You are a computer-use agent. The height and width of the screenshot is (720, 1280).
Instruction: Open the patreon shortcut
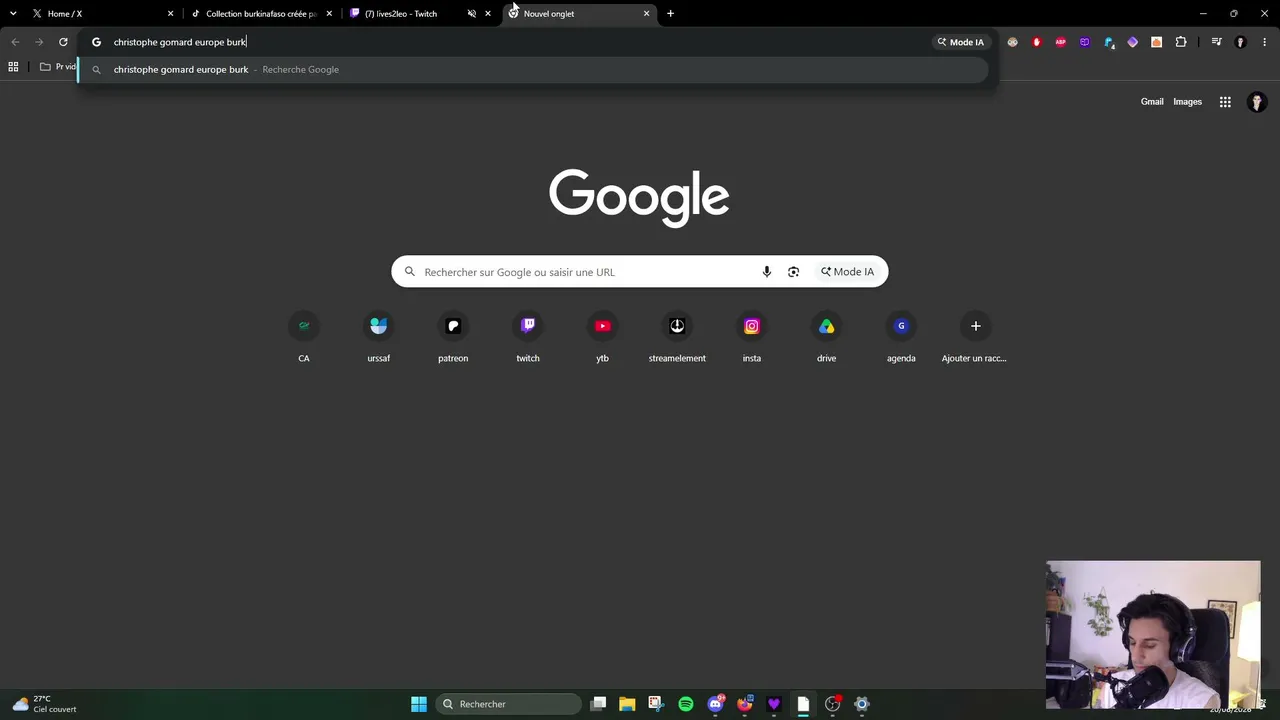click(453, 337)
